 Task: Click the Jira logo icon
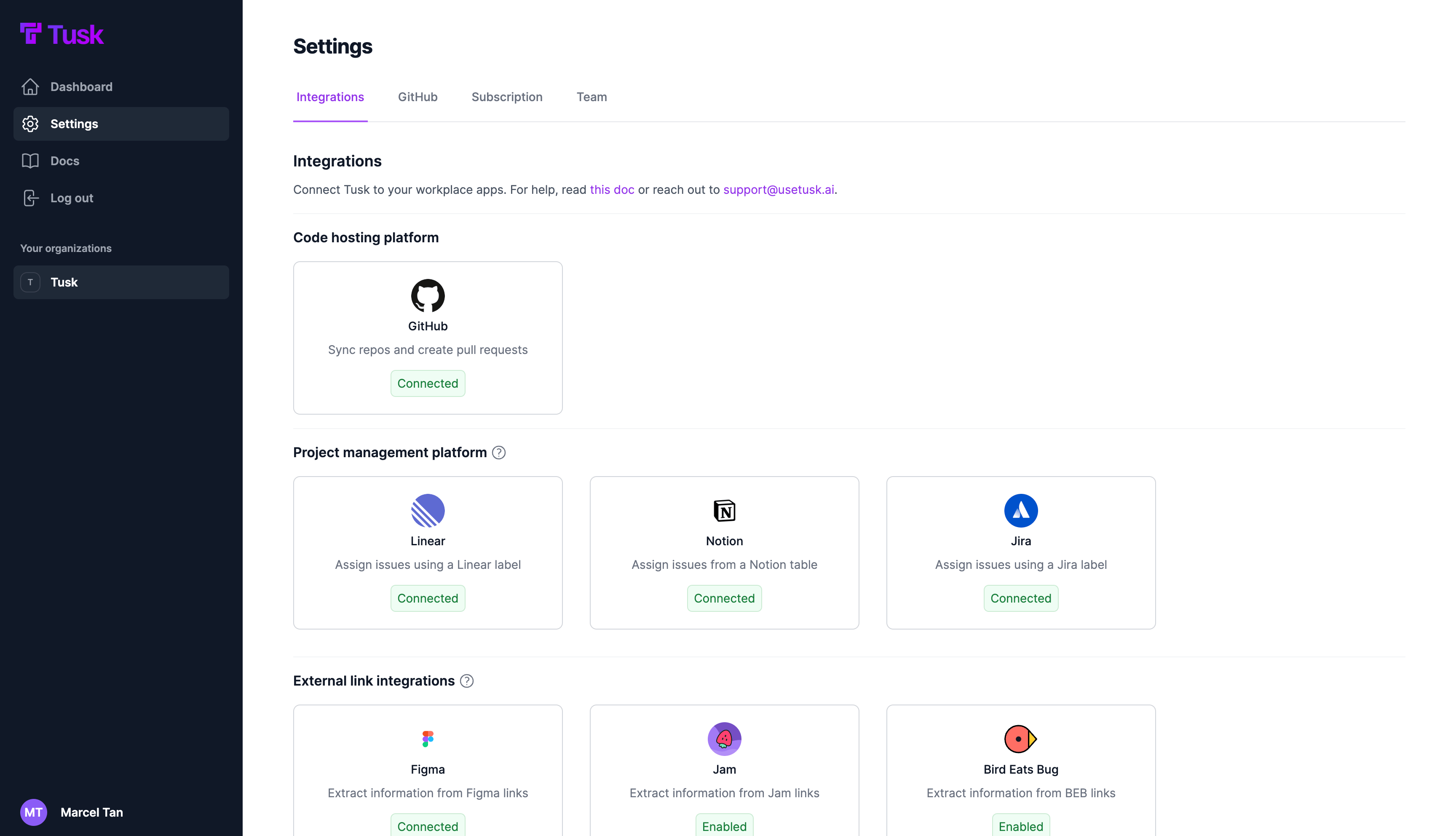point(1021,510)
